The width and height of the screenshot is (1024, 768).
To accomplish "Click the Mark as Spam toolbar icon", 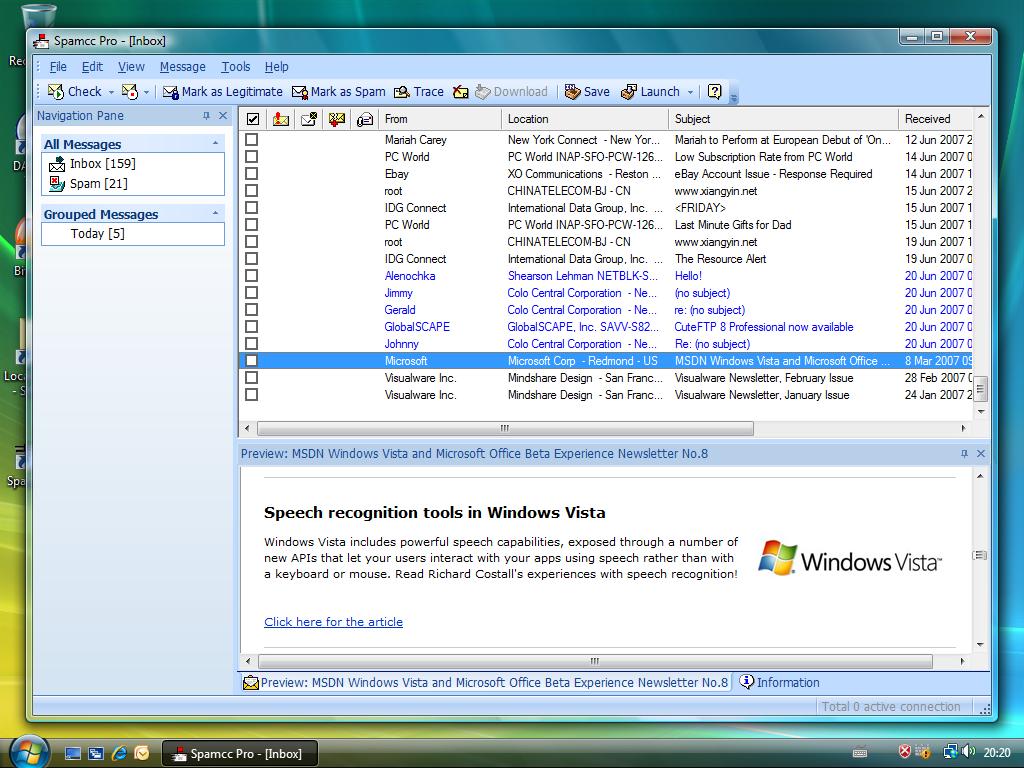I will (300, 92).
